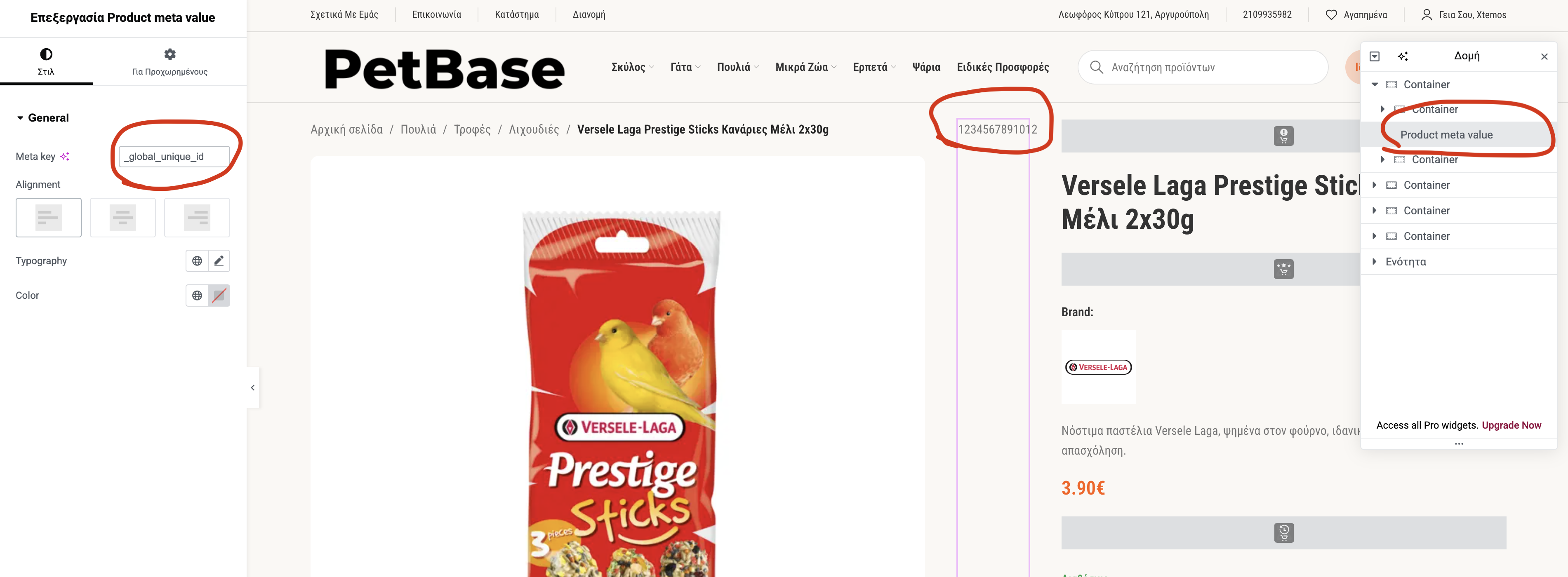Open the Color swatch picker

[x=219, y=296]
